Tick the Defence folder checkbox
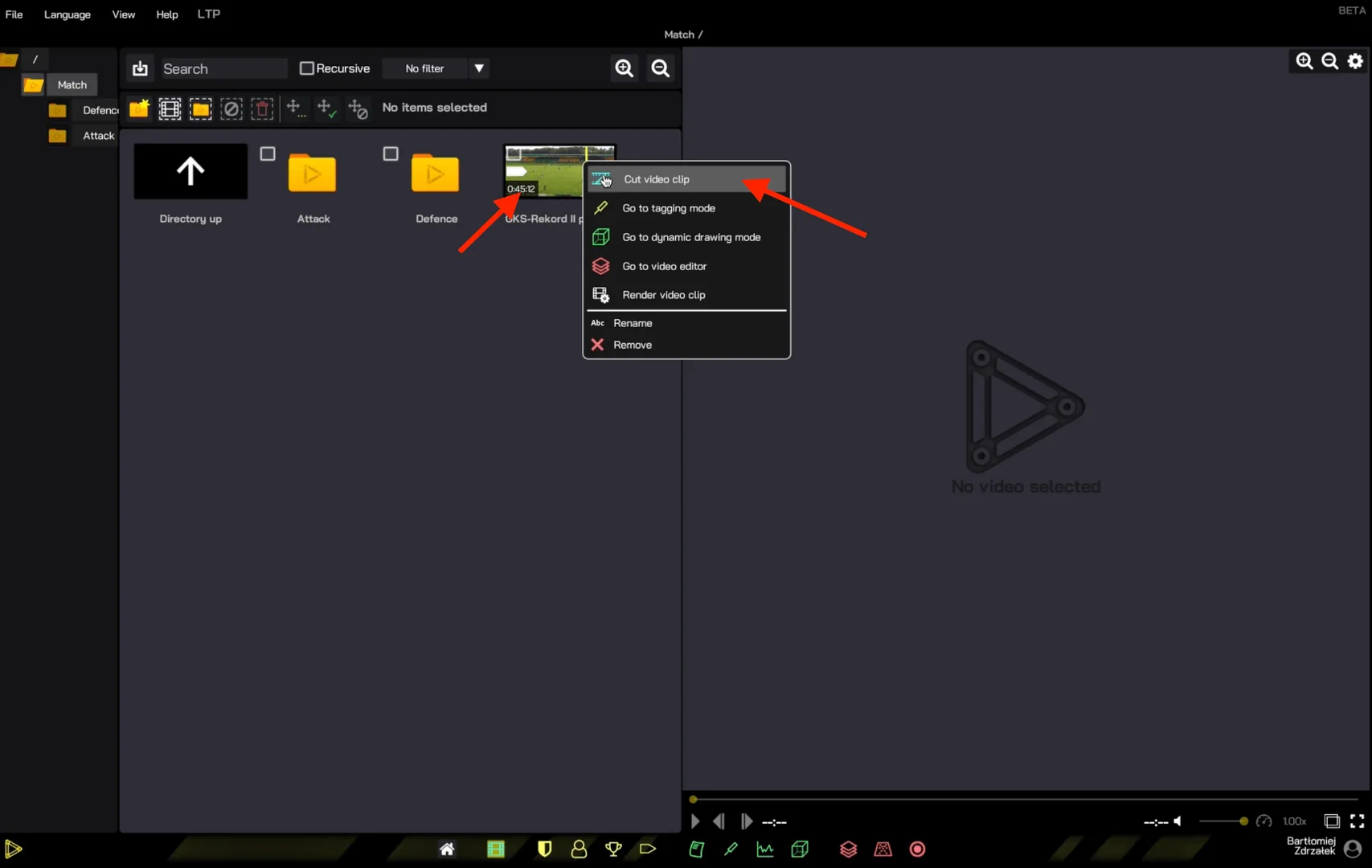The width and height of the screenshot is (1372, 868). pyautogui.click(x=391, y=154)
